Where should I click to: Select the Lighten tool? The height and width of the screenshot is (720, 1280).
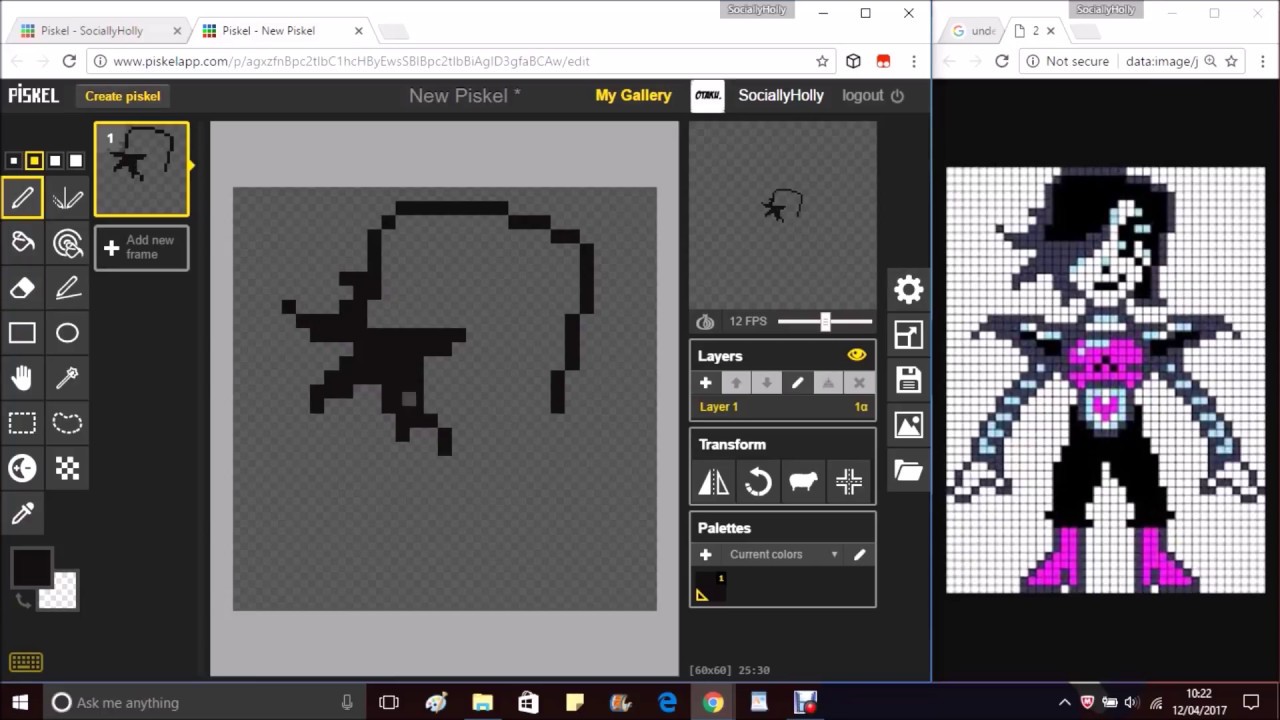pos(22,468)
